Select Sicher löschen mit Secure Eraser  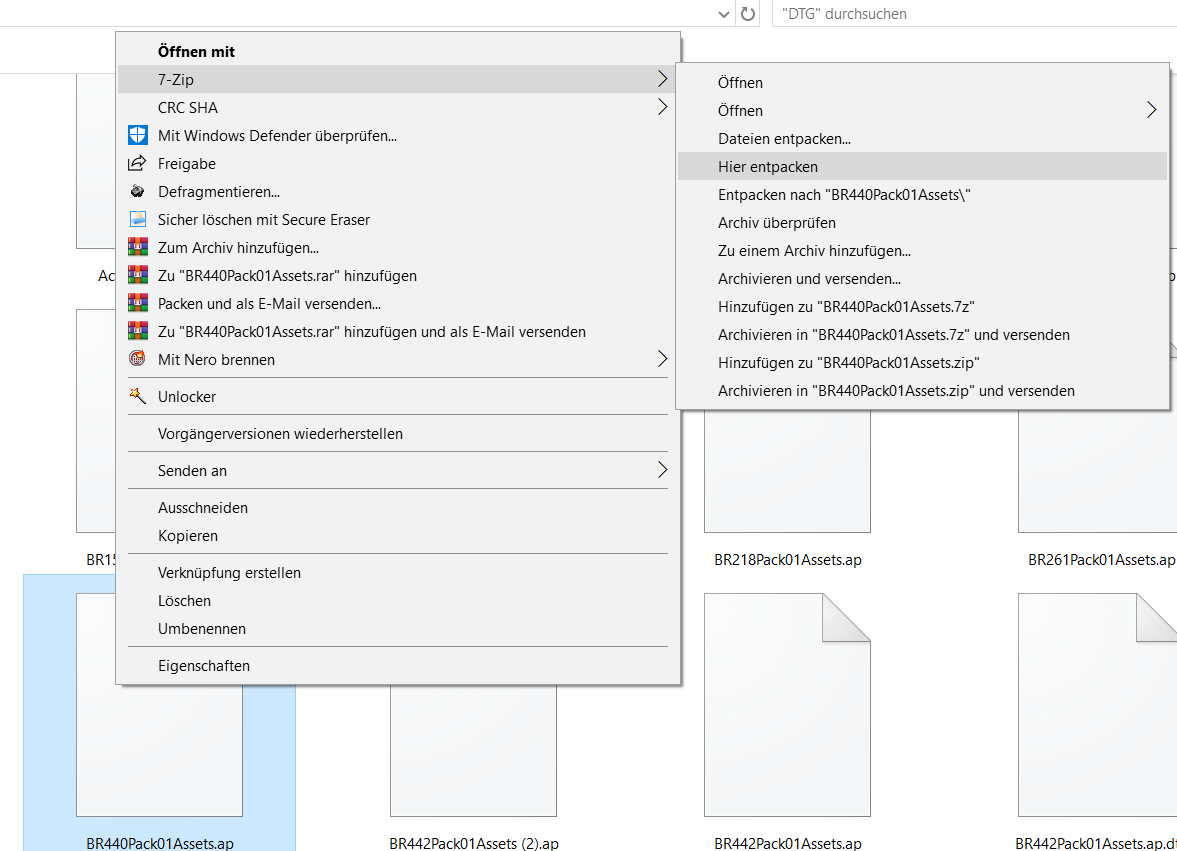coord(399,219)
